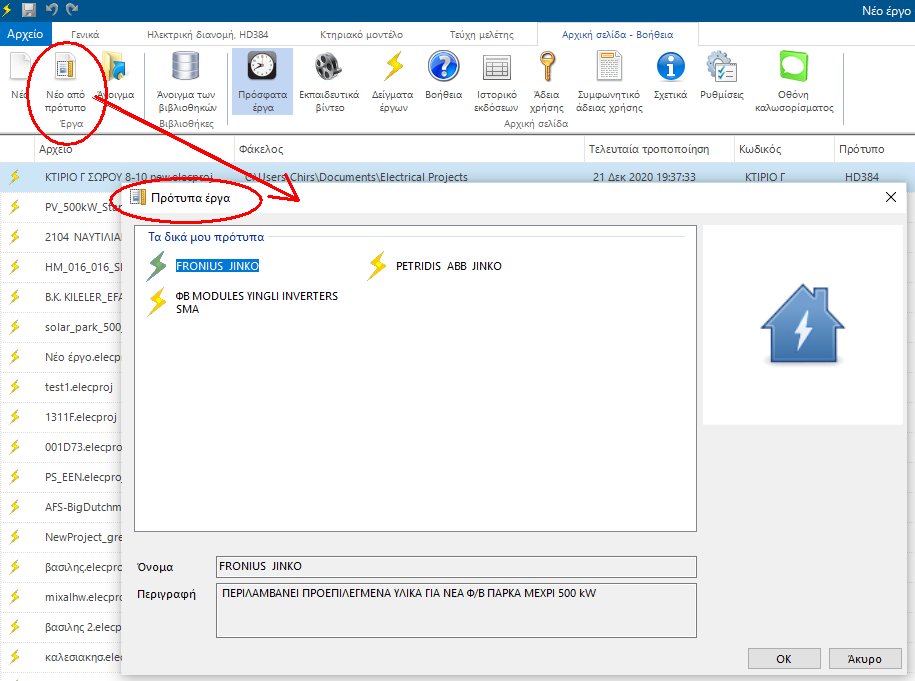Select the Recent projects clock icon
915x681 pixels.
pyautogui.click(x=262, y=68)
